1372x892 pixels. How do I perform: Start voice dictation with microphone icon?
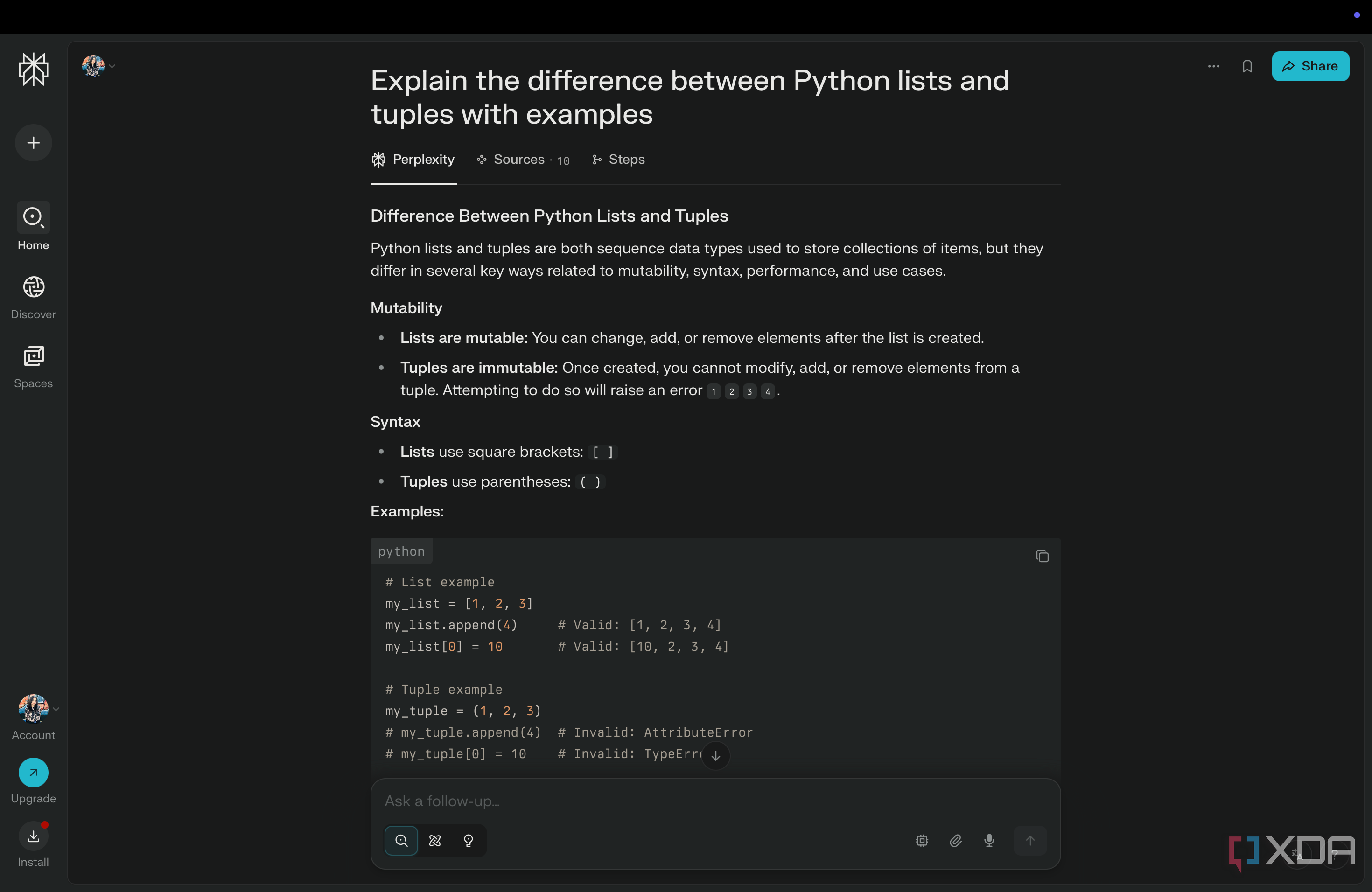tap(989, 840)
